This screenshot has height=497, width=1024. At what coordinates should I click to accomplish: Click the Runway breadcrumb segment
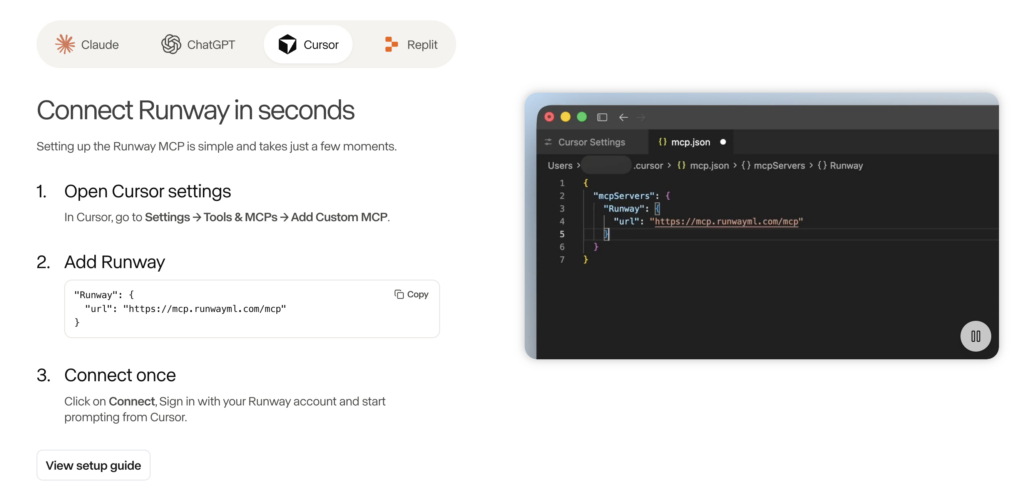840,166
